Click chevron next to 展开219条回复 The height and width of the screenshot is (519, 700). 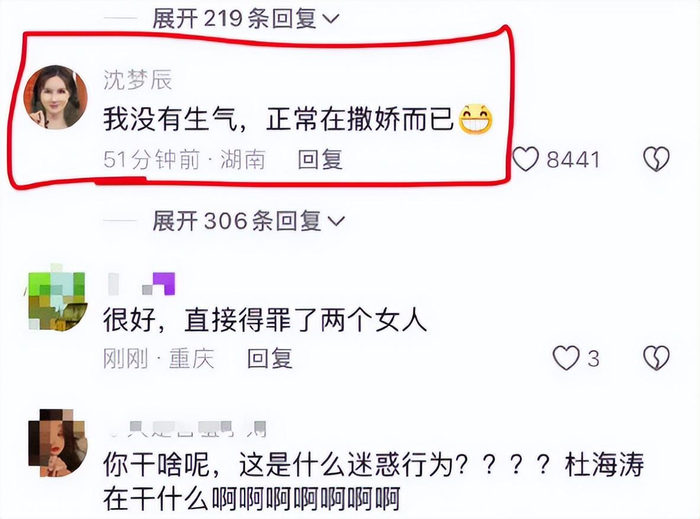point(330,19)
